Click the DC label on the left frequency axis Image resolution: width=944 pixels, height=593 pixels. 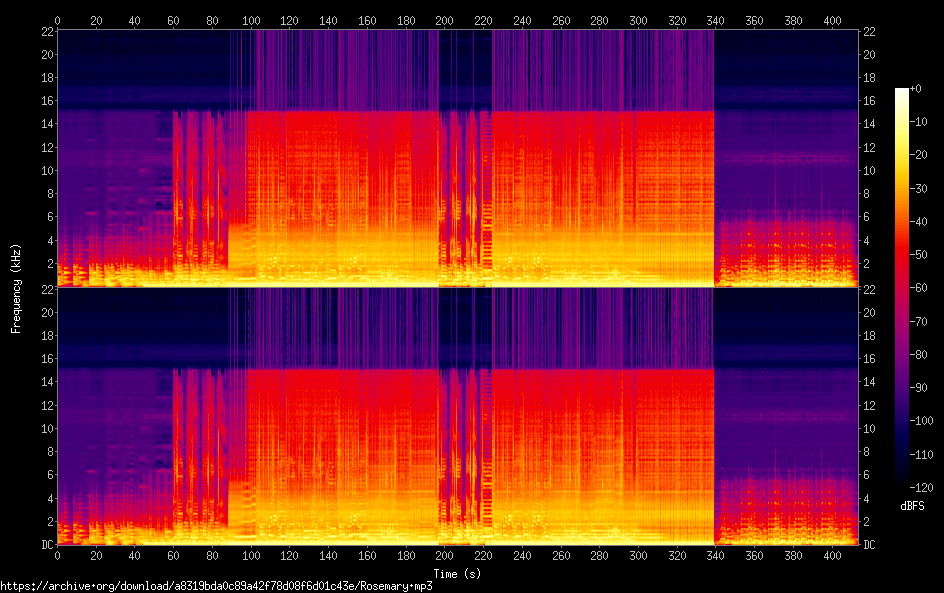pyautogui.click(x=44, y=545)
